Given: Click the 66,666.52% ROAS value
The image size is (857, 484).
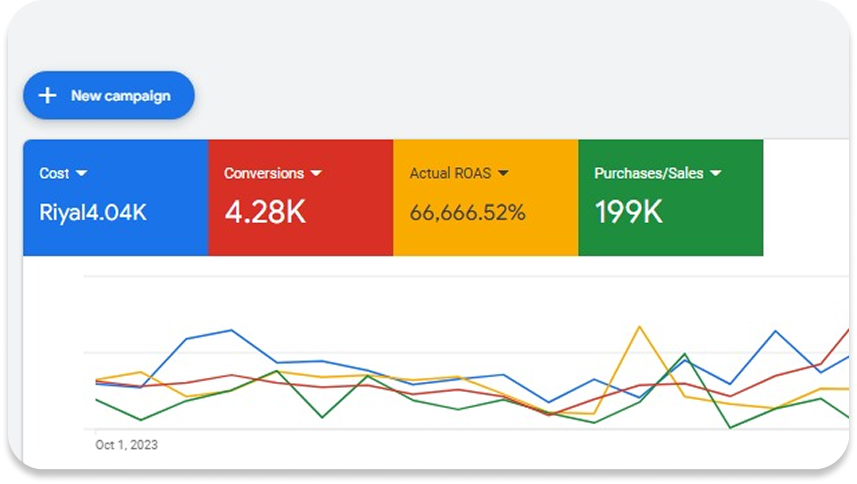Looking at the screenshot, I should tap(467, 212).
